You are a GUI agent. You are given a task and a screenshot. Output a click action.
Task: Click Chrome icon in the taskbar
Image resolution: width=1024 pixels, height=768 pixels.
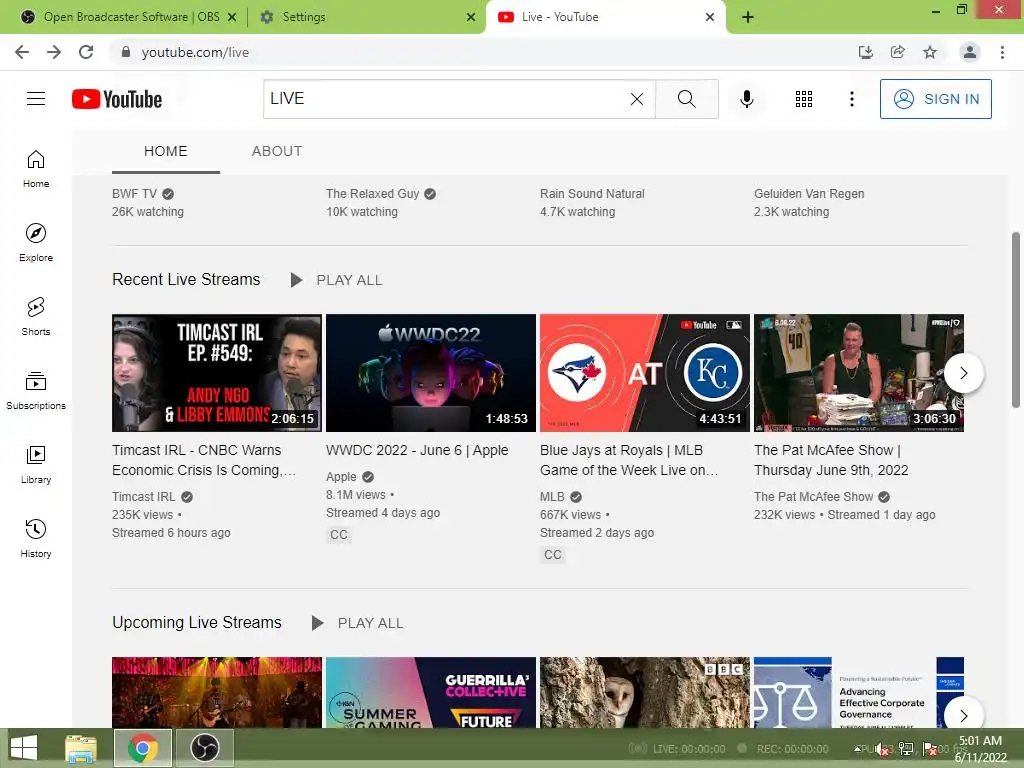143,748
